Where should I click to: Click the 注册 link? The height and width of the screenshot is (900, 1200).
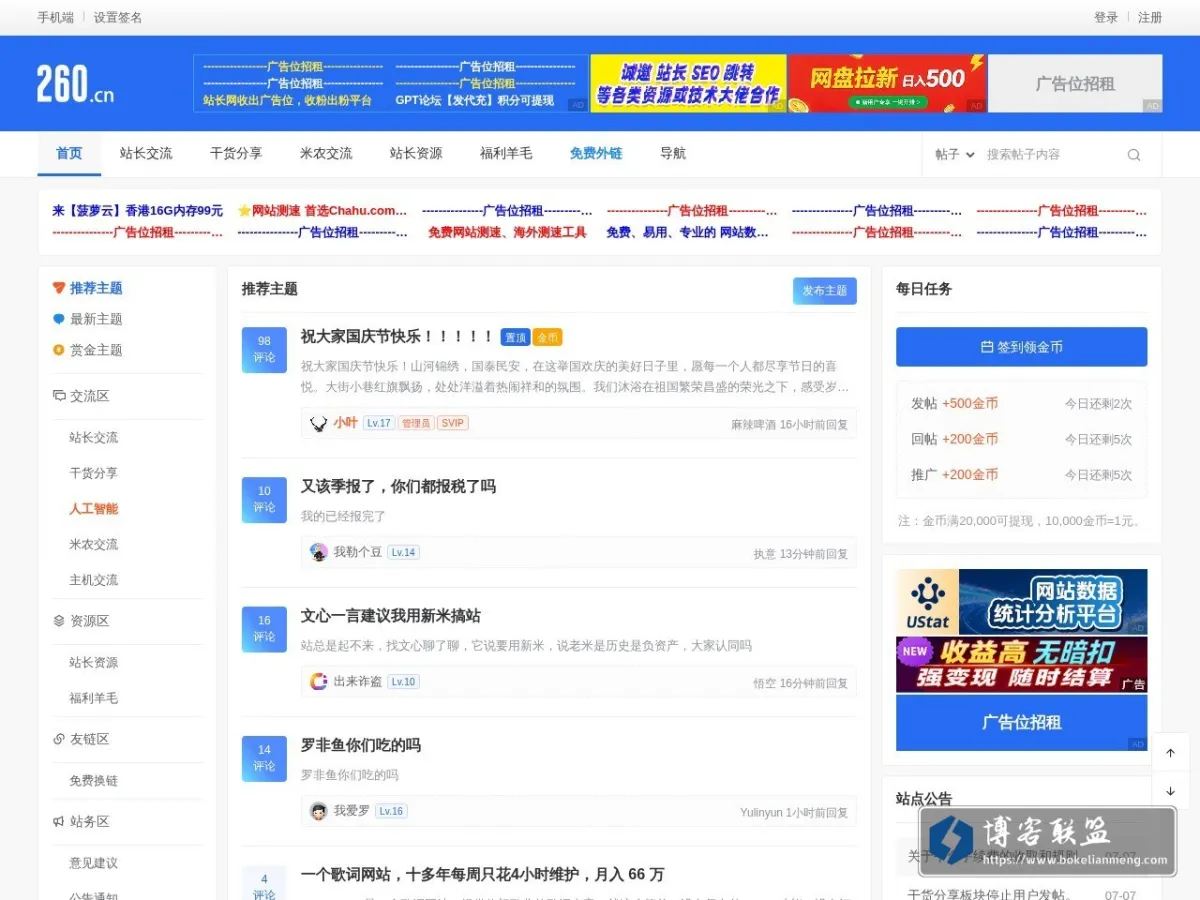coord(1150,17)
